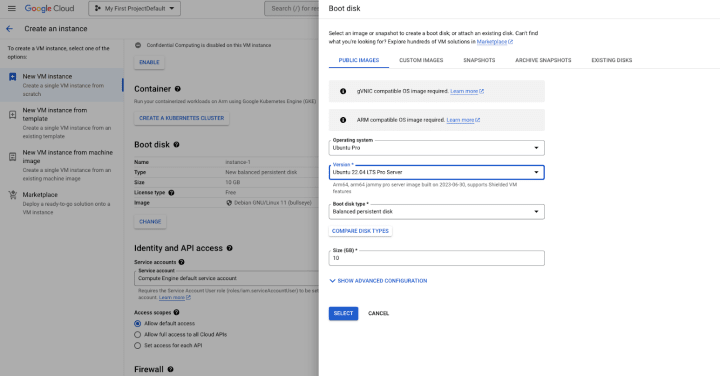Click the New VM instance from machine image icon
Image resolution: width=720 pixels, height=376 pixels.
click(x=13, y=157)
